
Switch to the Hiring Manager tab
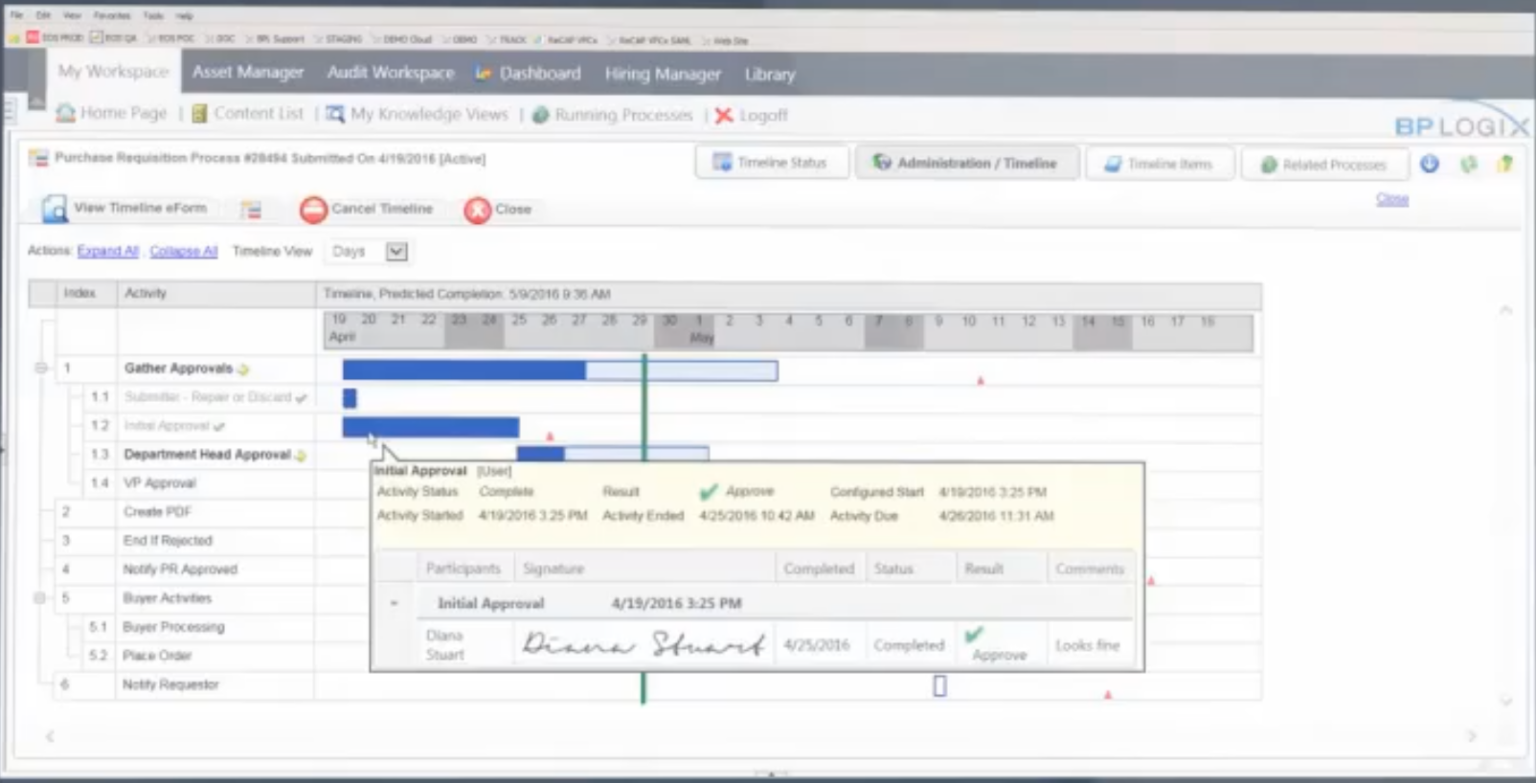661,73
